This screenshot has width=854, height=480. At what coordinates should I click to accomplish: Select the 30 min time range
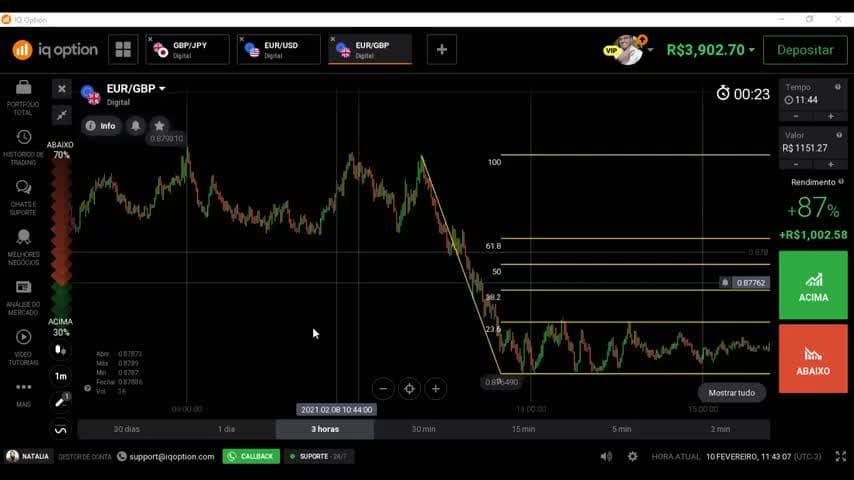(424, 429)
